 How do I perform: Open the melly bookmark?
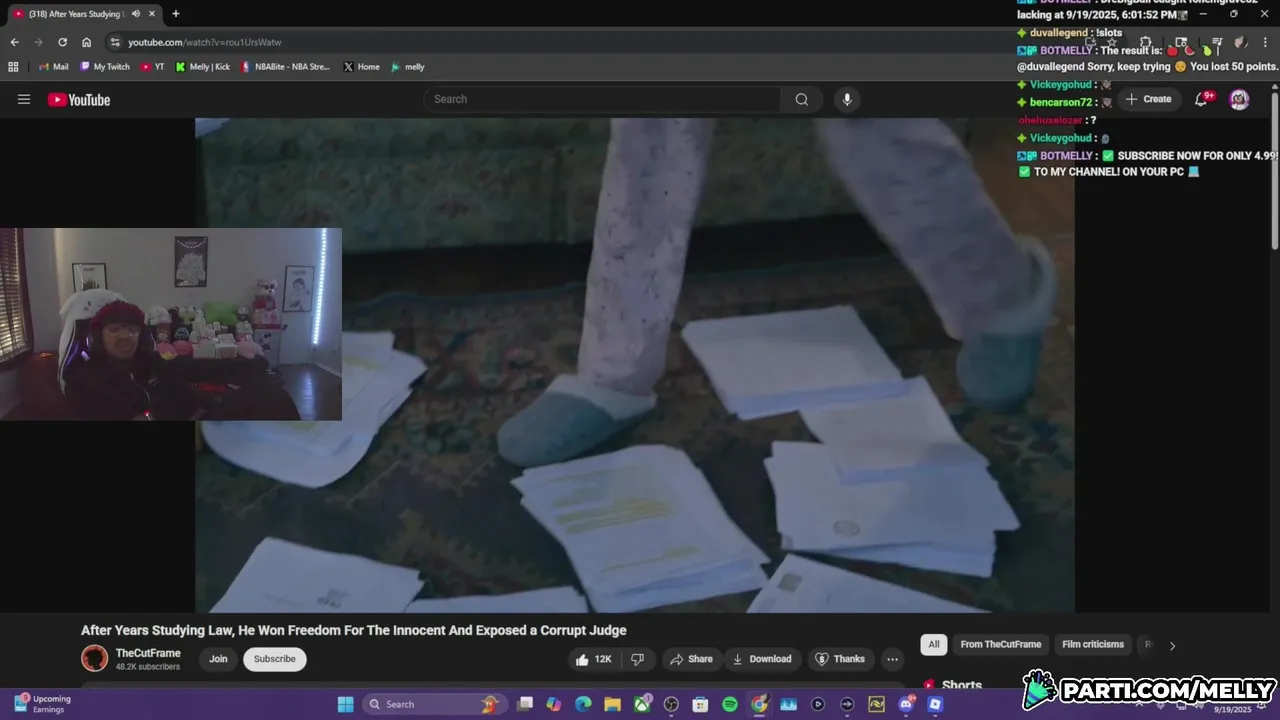[408, 67]
